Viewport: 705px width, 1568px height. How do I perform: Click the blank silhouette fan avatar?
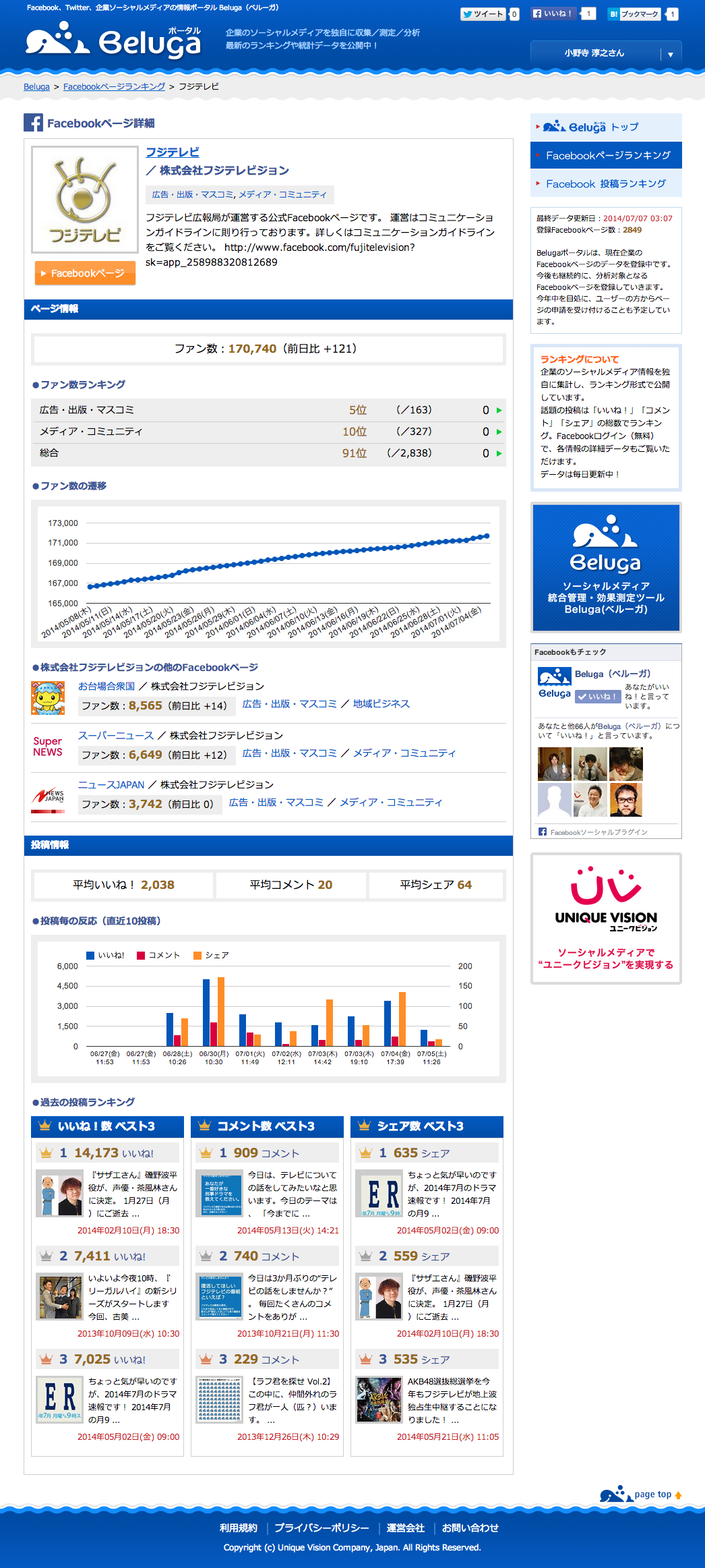coord(555,800)
